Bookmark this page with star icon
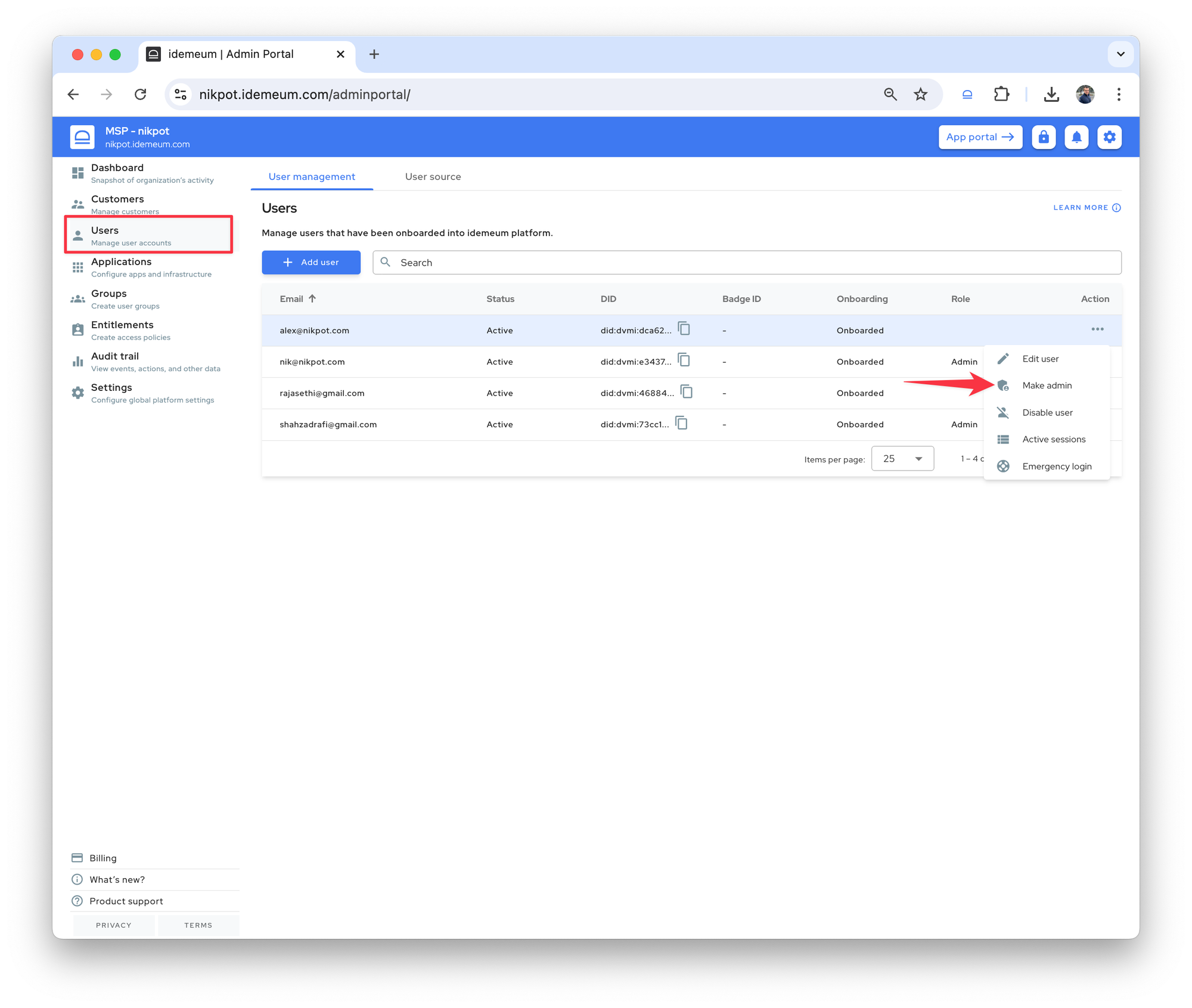This screenshot has width=1192, height=1008. pyautogui.click(x=921, y=94)
